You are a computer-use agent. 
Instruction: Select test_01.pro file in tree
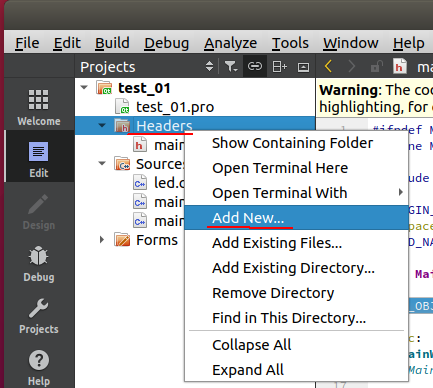tap(175, 107)
